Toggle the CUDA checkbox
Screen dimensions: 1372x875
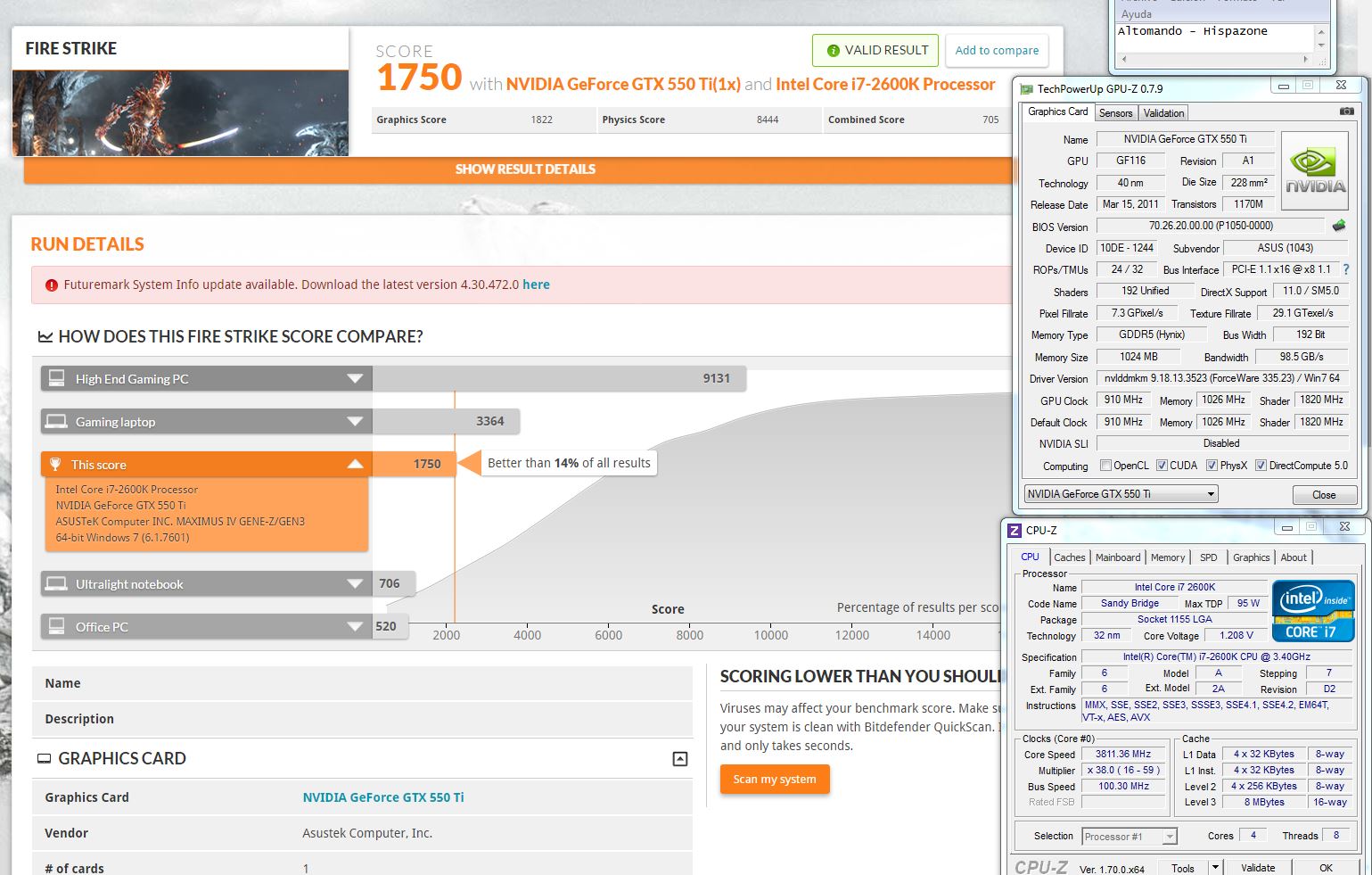[x=1162, y=466]
